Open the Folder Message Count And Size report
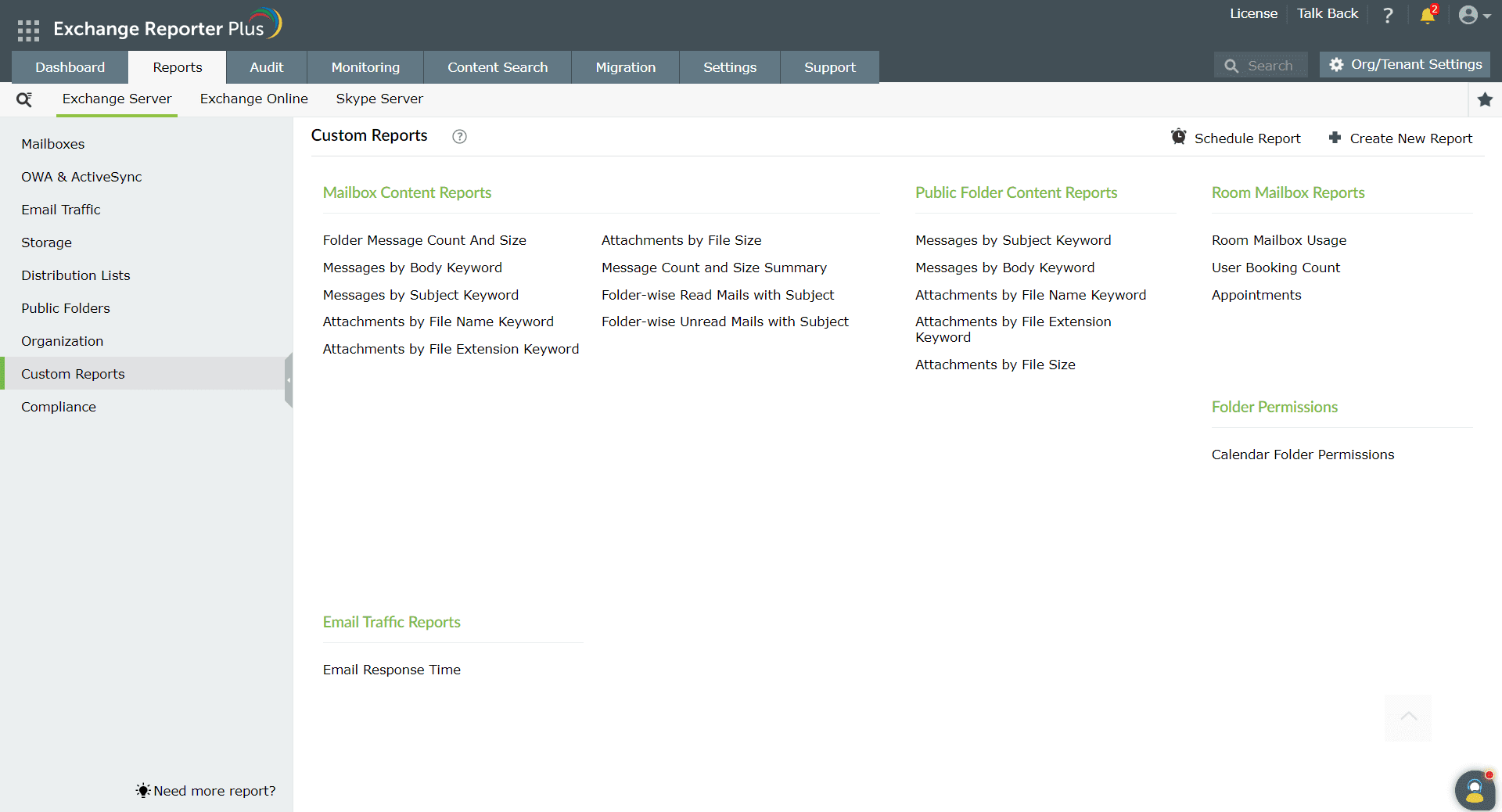Viewport: 1502px width, 812px height. tap(424, 240)
